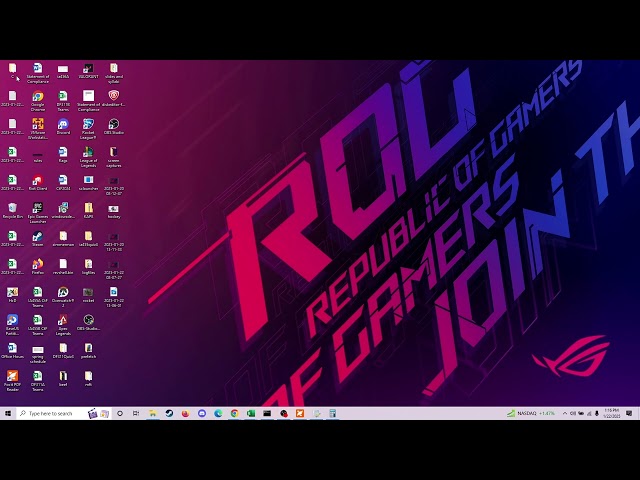Screen dimensions: 640x480
Task: Open the Kali Client desktop shortcut
Action: click(38, 182)
